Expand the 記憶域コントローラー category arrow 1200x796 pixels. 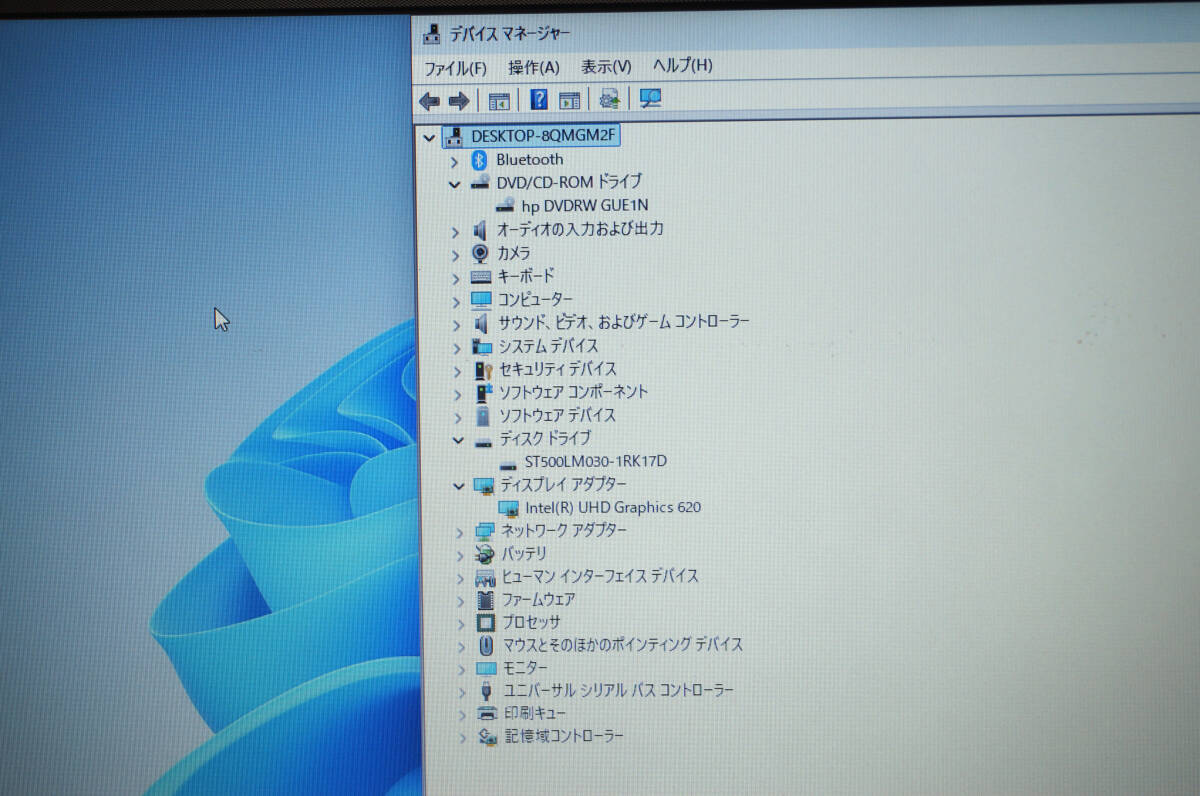pos(462,738)
